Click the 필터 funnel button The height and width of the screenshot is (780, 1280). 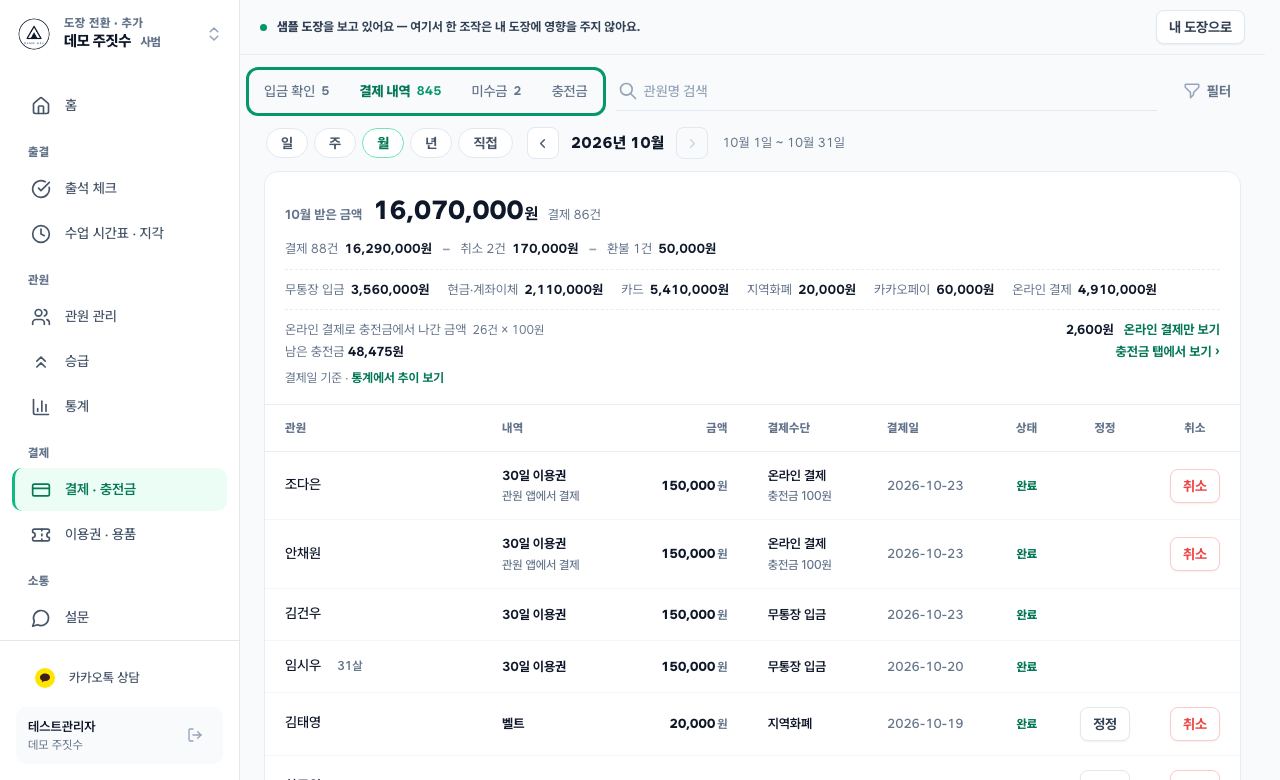point(1207,91)
